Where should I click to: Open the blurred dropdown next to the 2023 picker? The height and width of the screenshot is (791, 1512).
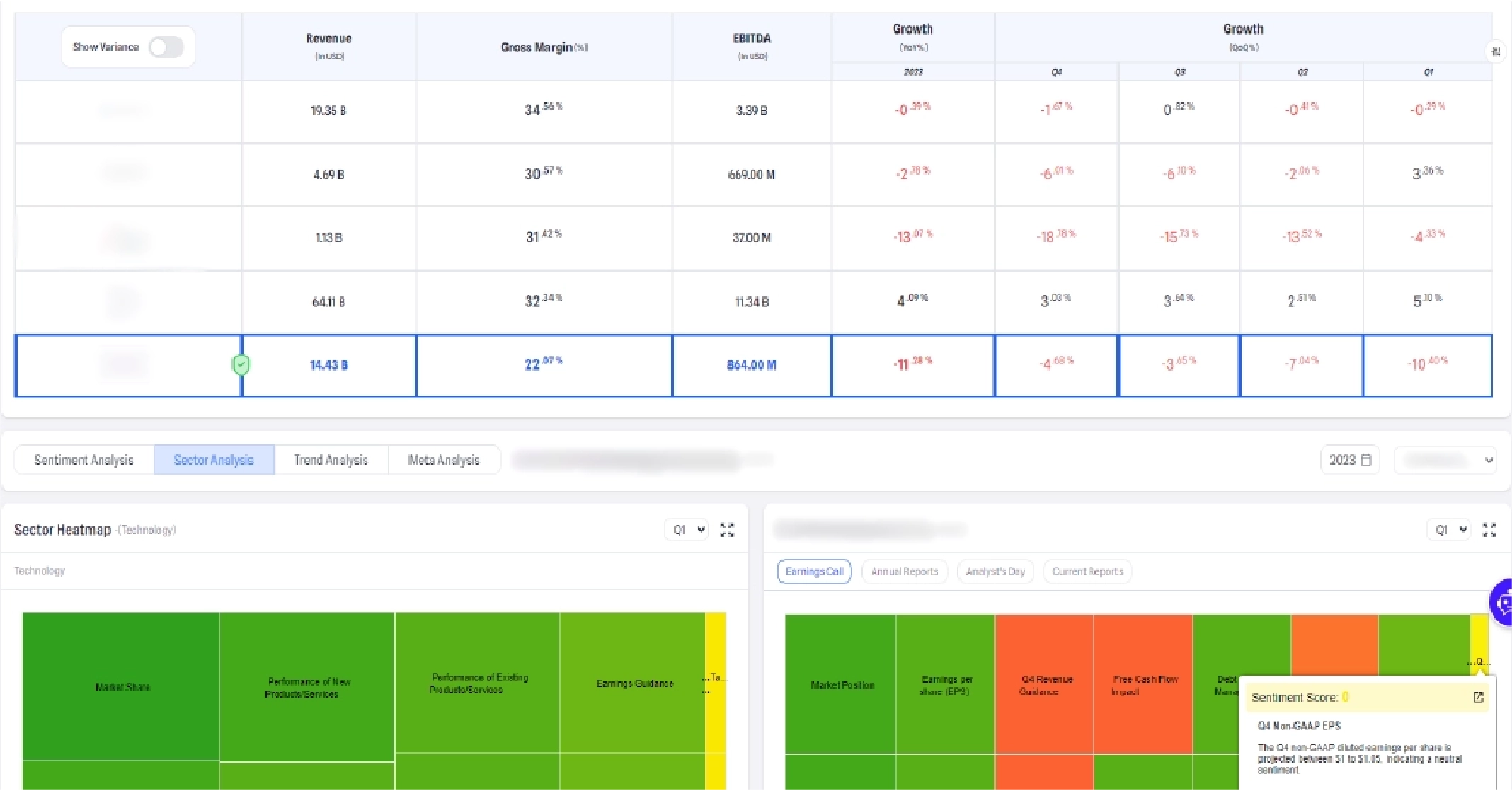(1445, 460)
